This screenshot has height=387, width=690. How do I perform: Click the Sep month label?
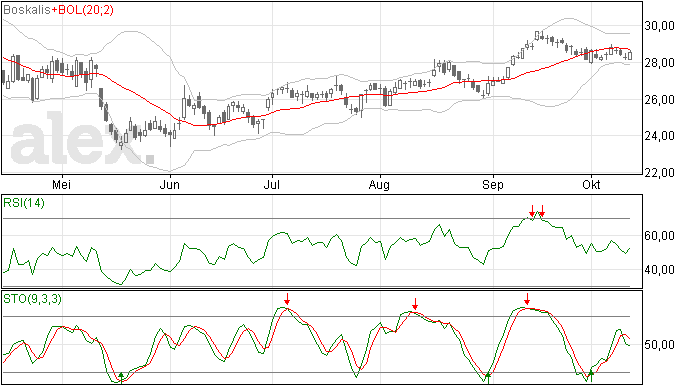(492, 185)
